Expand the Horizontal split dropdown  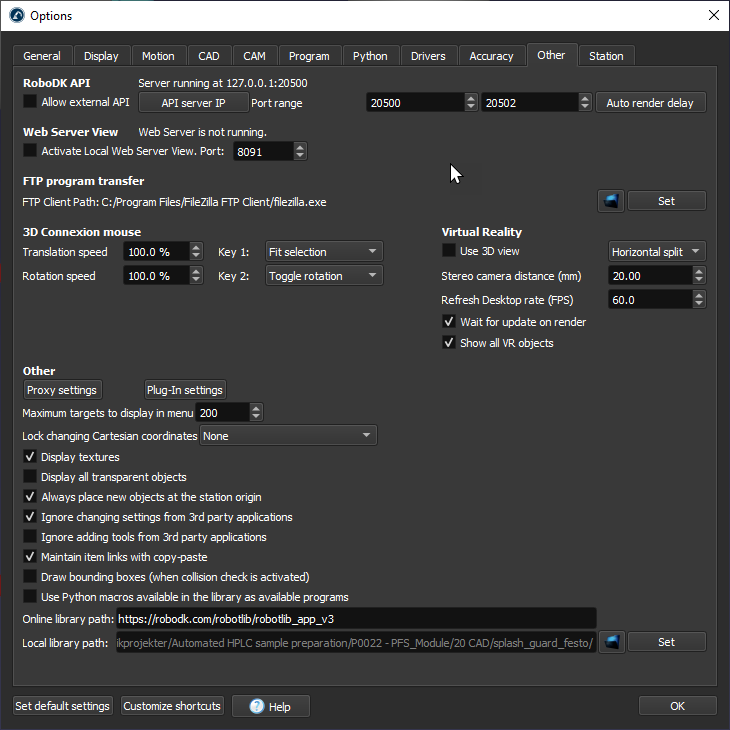coord(656,252)
